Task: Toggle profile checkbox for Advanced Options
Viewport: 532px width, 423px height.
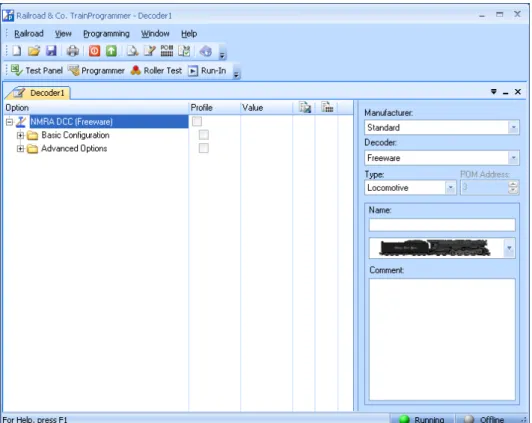Action: (204, 148)
